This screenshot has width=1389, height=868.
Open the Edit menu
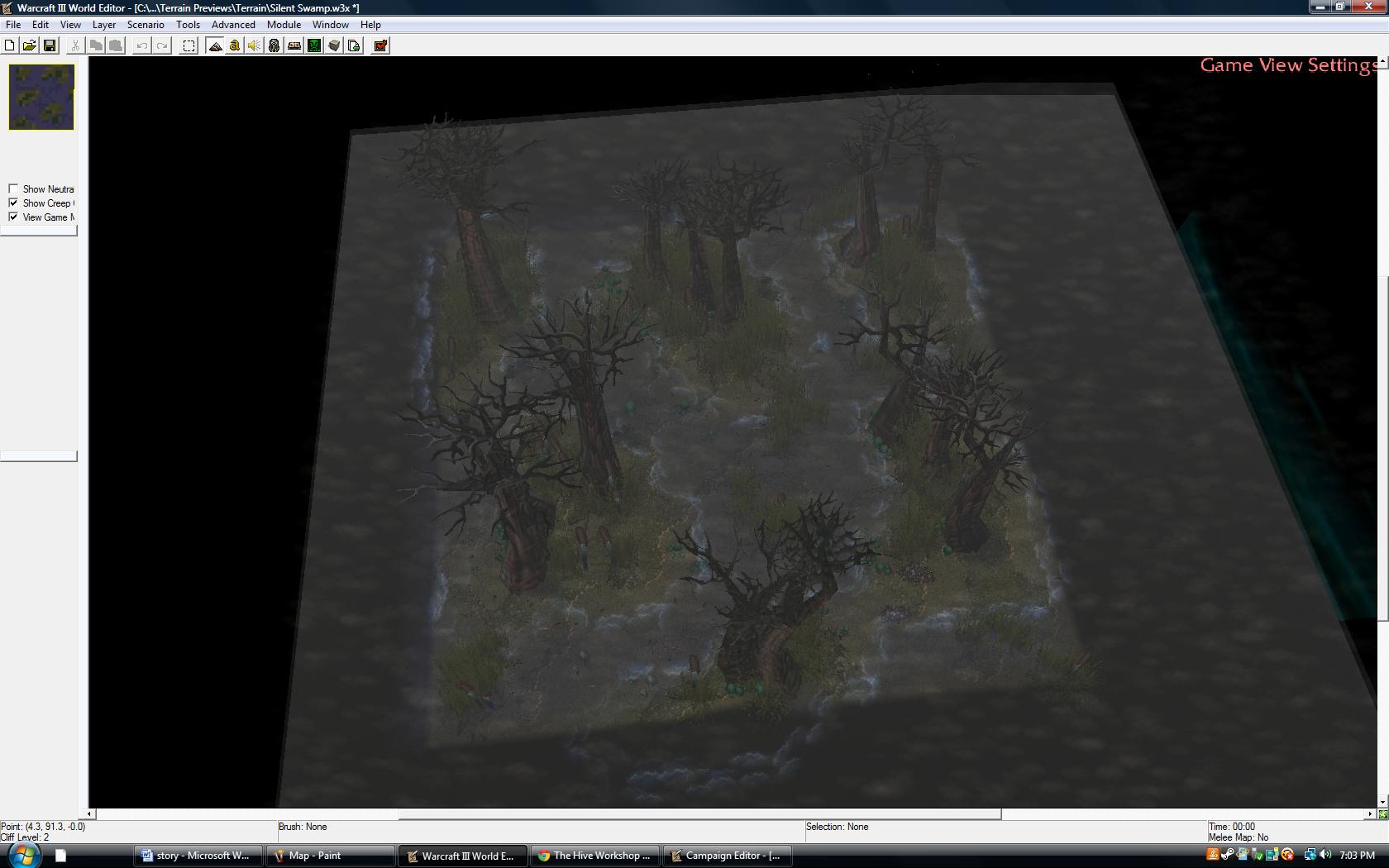41,25
